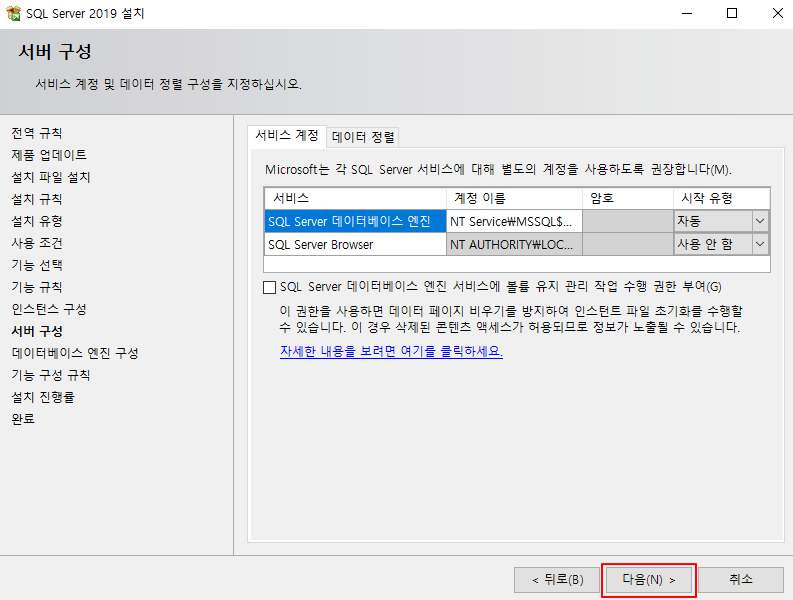Image resolution: width=793 pixels, height=600 pixels.
Task: Minimize the SQL Server 2019 setup window
Action: coord(687,14)
